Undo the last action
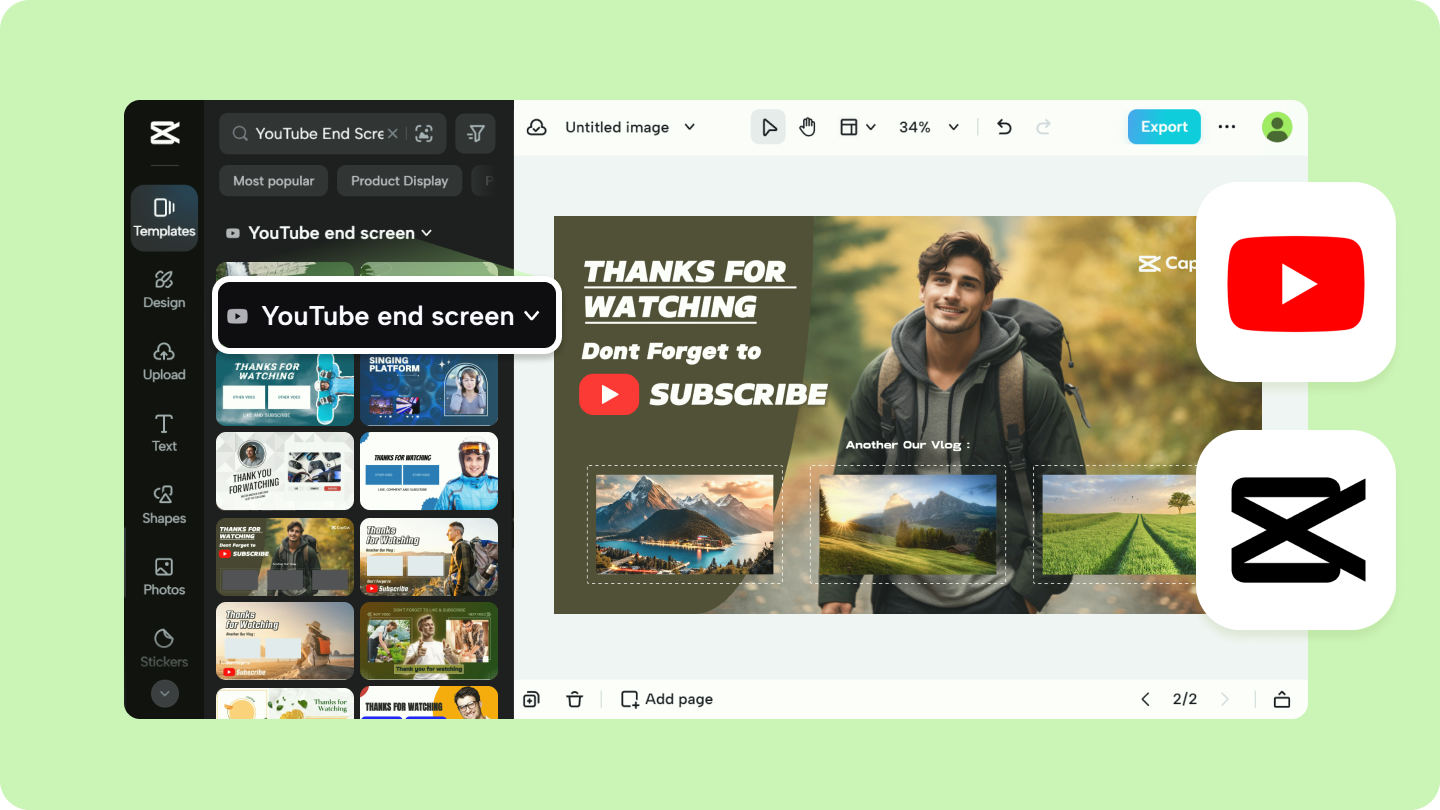This screenshot has width=1440, height=810. [x=1003, y=127]
